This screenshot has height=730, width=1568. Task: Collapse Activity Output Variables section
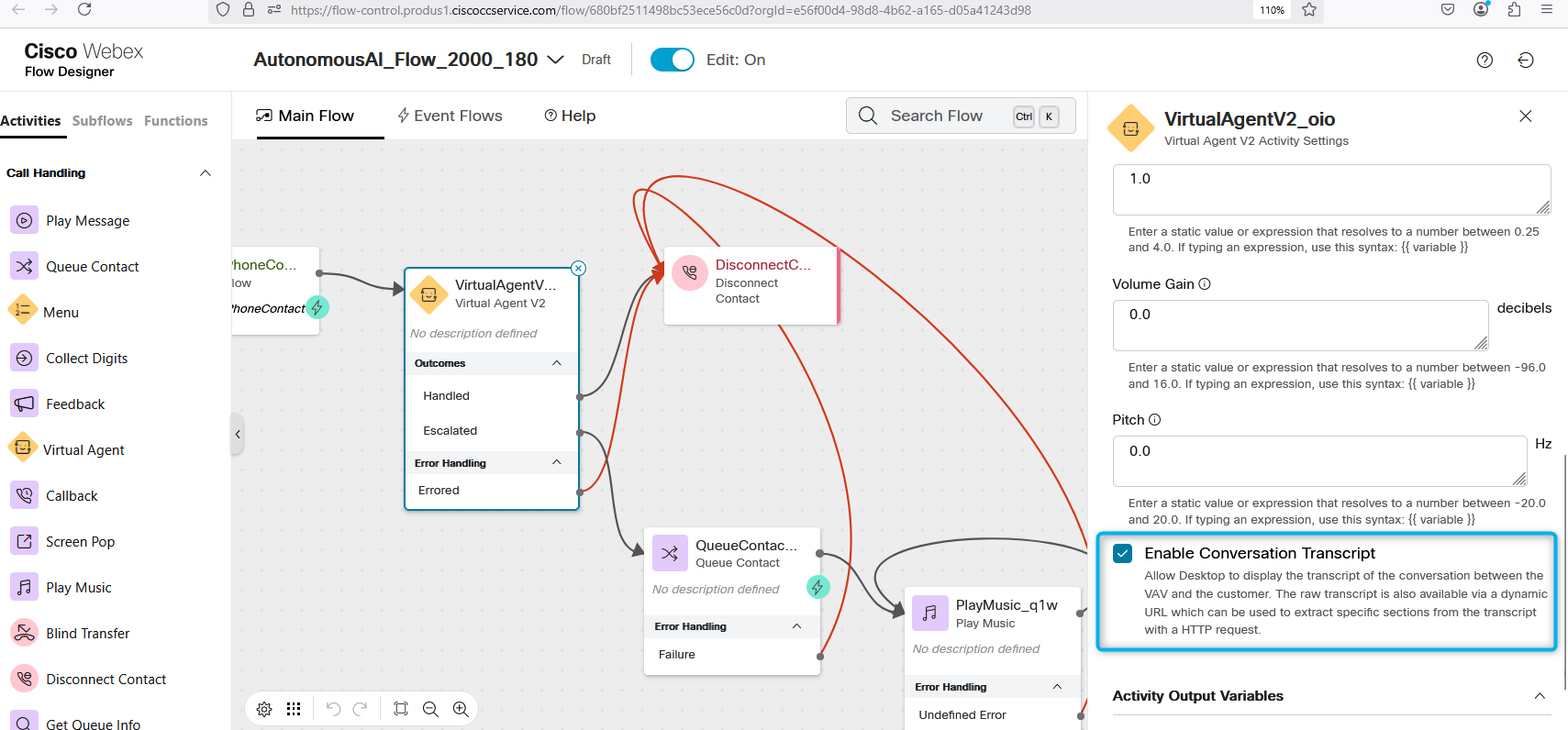coord(1539,696)
